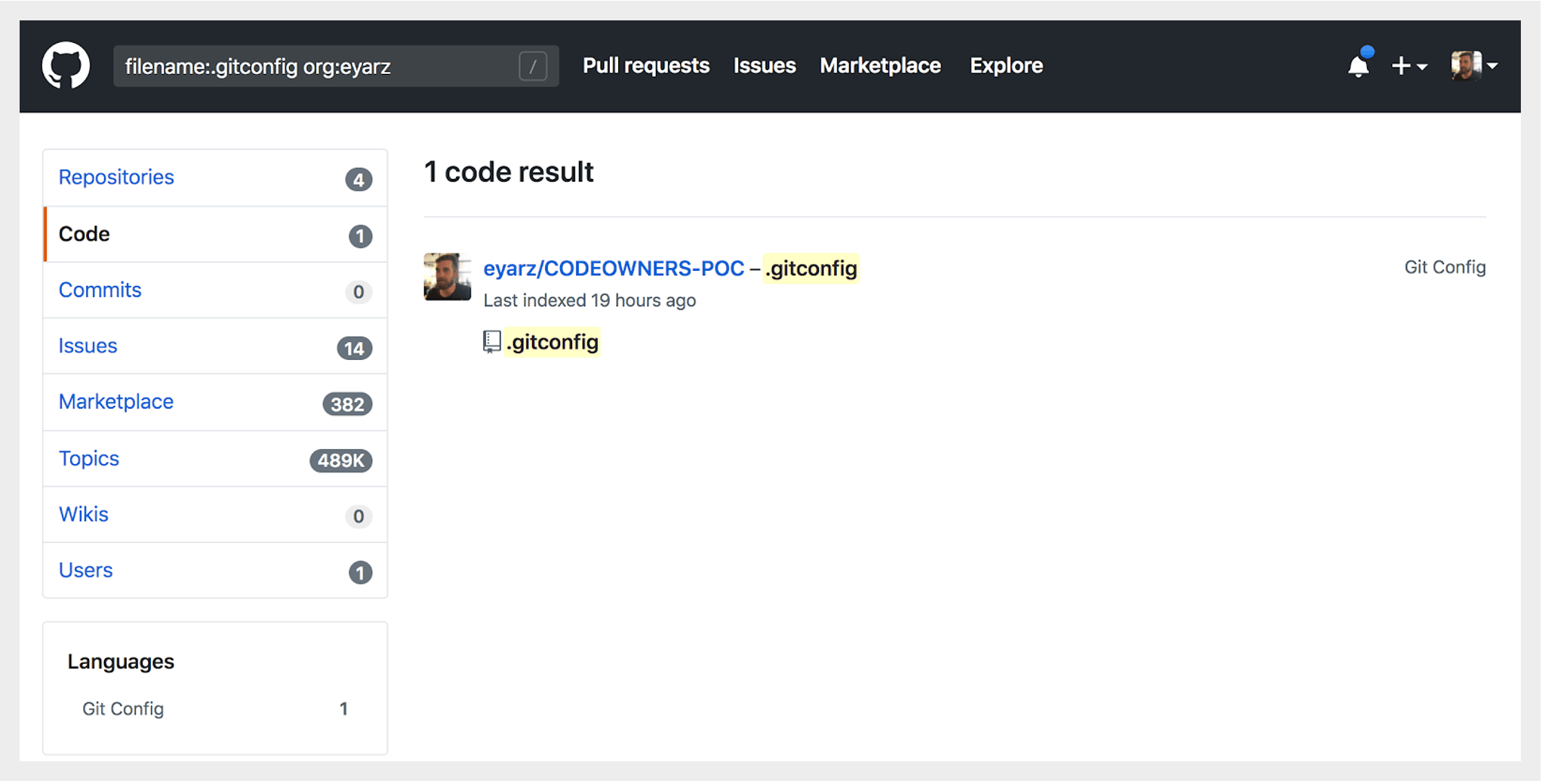The width and height of the screenshot is (1542, 784).
Task: Select Repositories in the results sidebar
Action: pyautogui.click(x=215, y=178)
